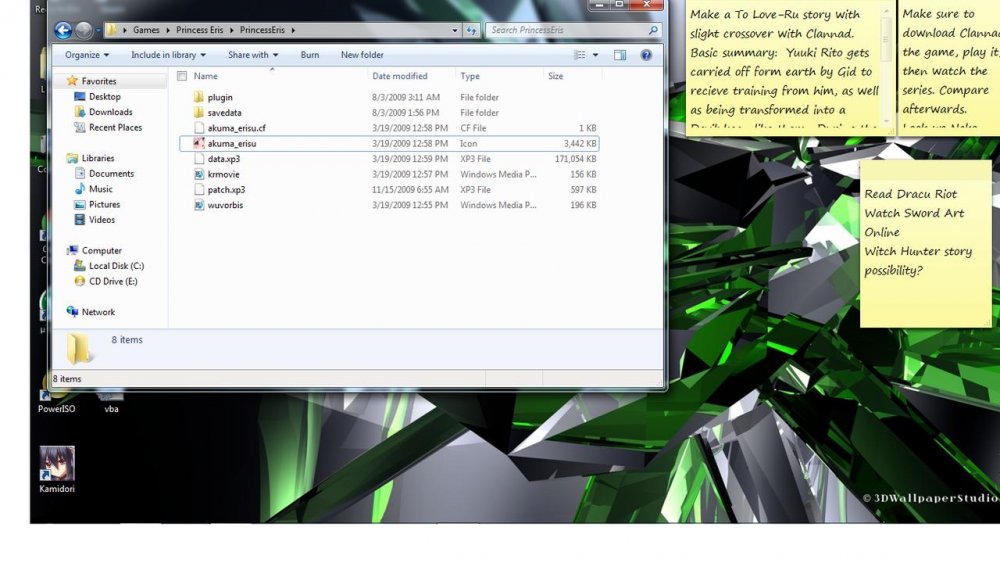Screen dimensions: 1000x563
Task: Select Local Disk (C:) in navigation pane
Action: tap(116, 266)
